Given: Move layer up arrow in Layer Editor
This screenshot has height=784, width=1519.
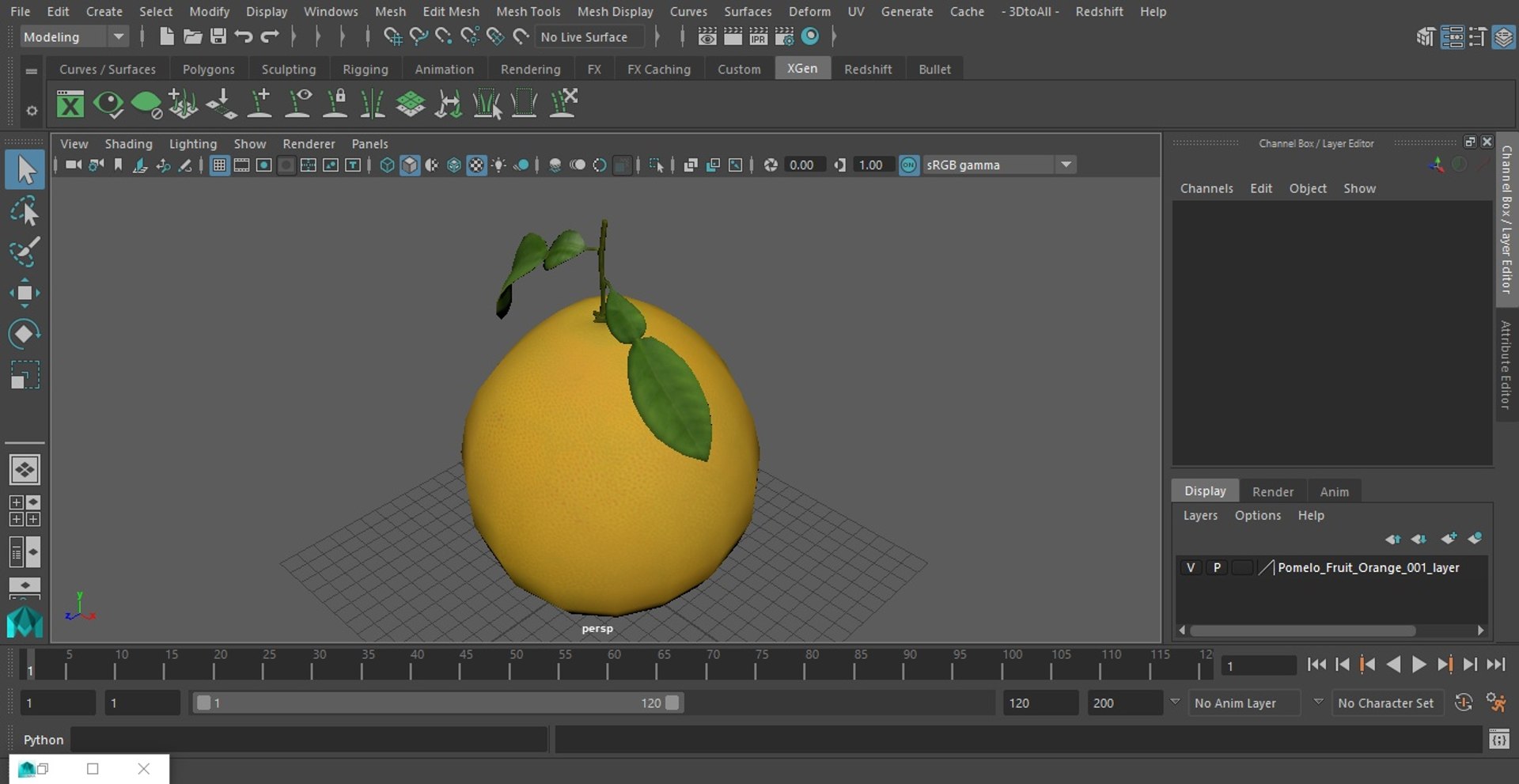Looking at the screenshot, I should pyautogui.click(x=1393, y=539).
